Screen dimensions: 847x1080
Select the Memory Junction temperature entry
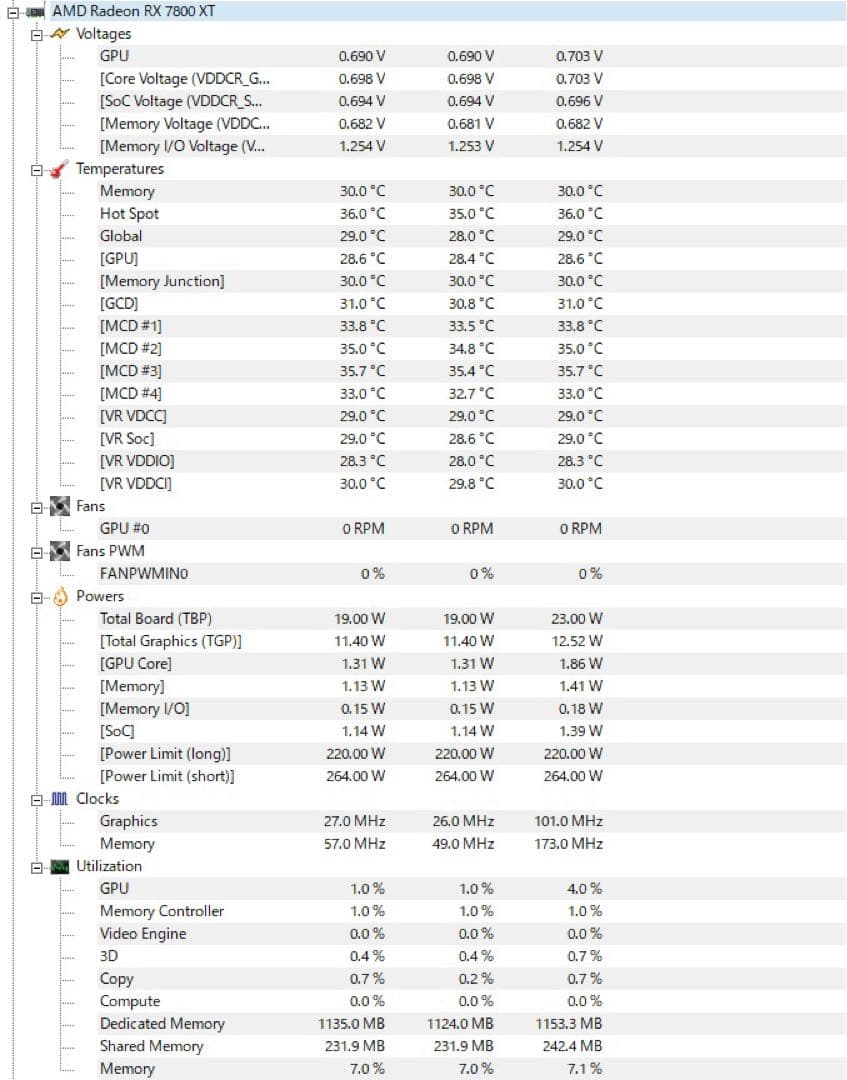(158, 281)
